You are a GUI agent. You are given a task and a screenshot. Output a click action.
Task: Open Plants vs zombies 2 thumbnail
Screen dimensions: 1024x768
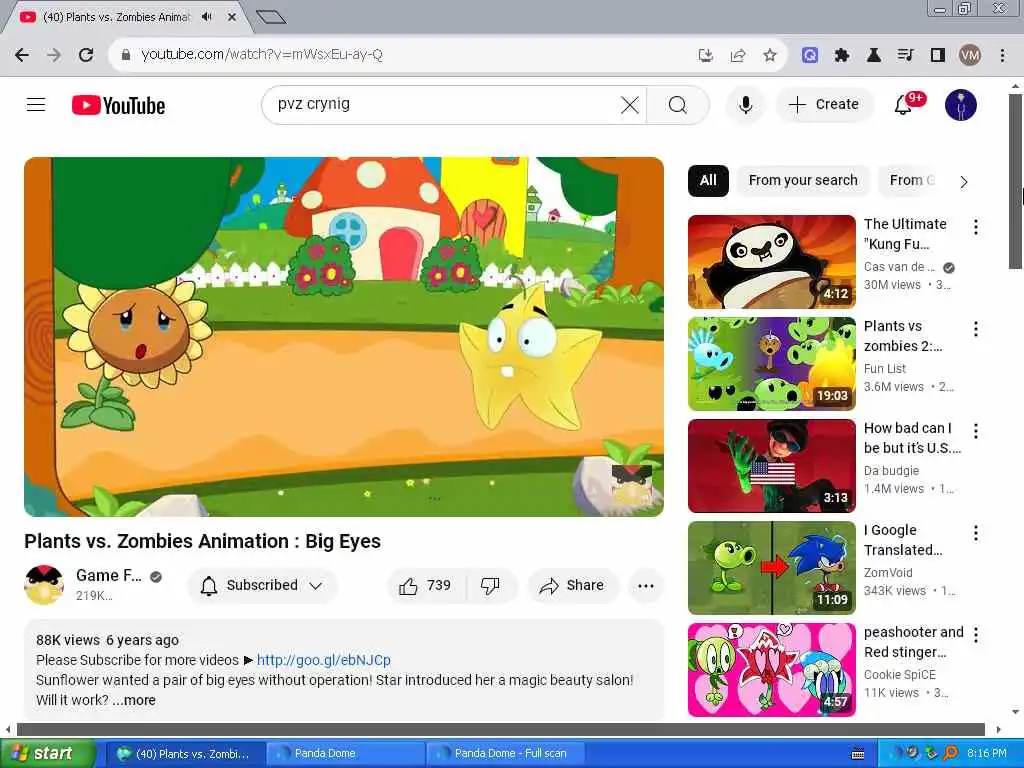coord(771,364)
